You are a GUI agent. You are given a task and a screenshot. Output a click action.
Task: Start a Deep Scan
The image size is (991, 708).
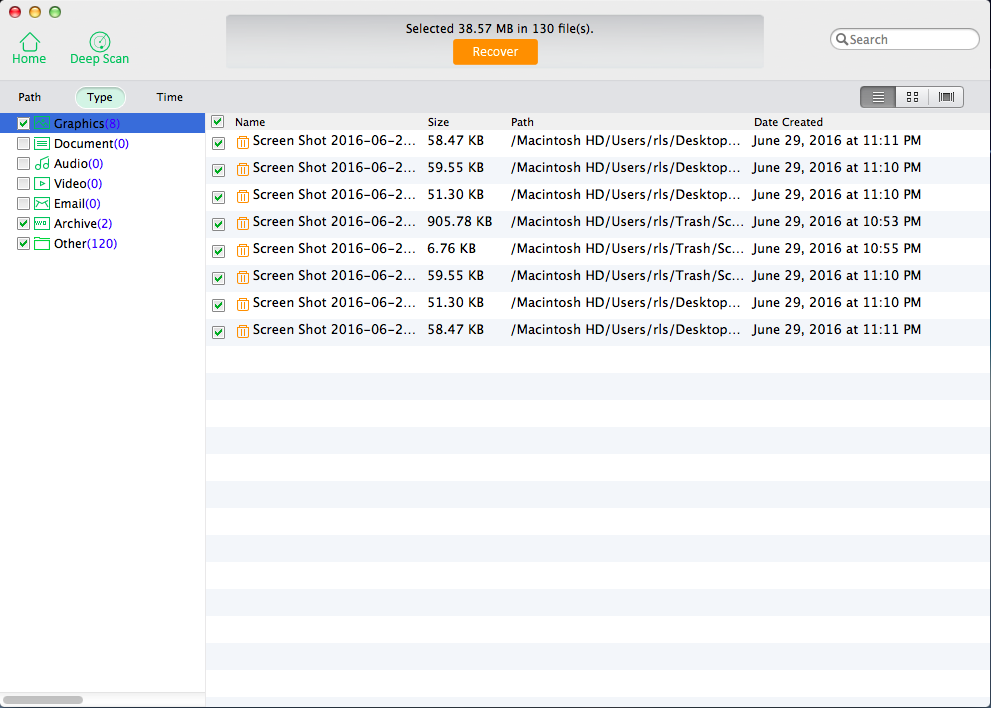(100, 42)
